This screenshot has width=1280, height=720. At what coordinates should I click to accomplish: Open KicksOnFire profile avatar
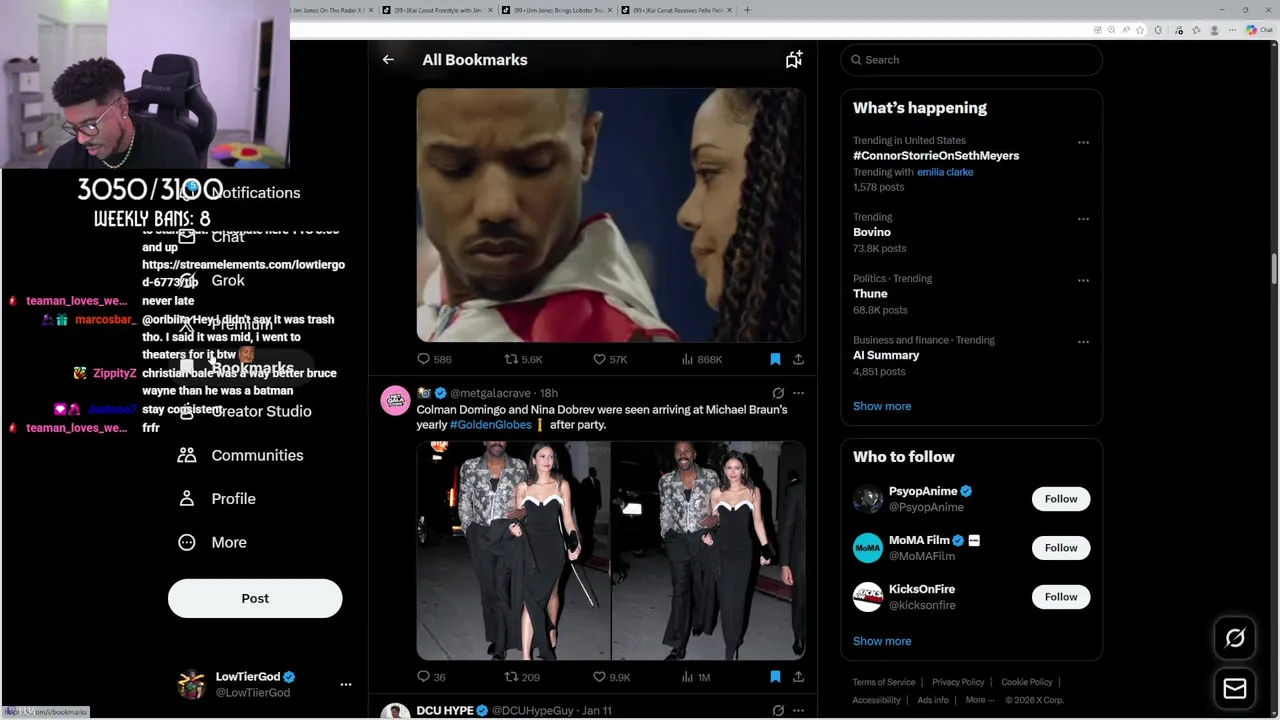pyautogui.click(x=868, y=597)
